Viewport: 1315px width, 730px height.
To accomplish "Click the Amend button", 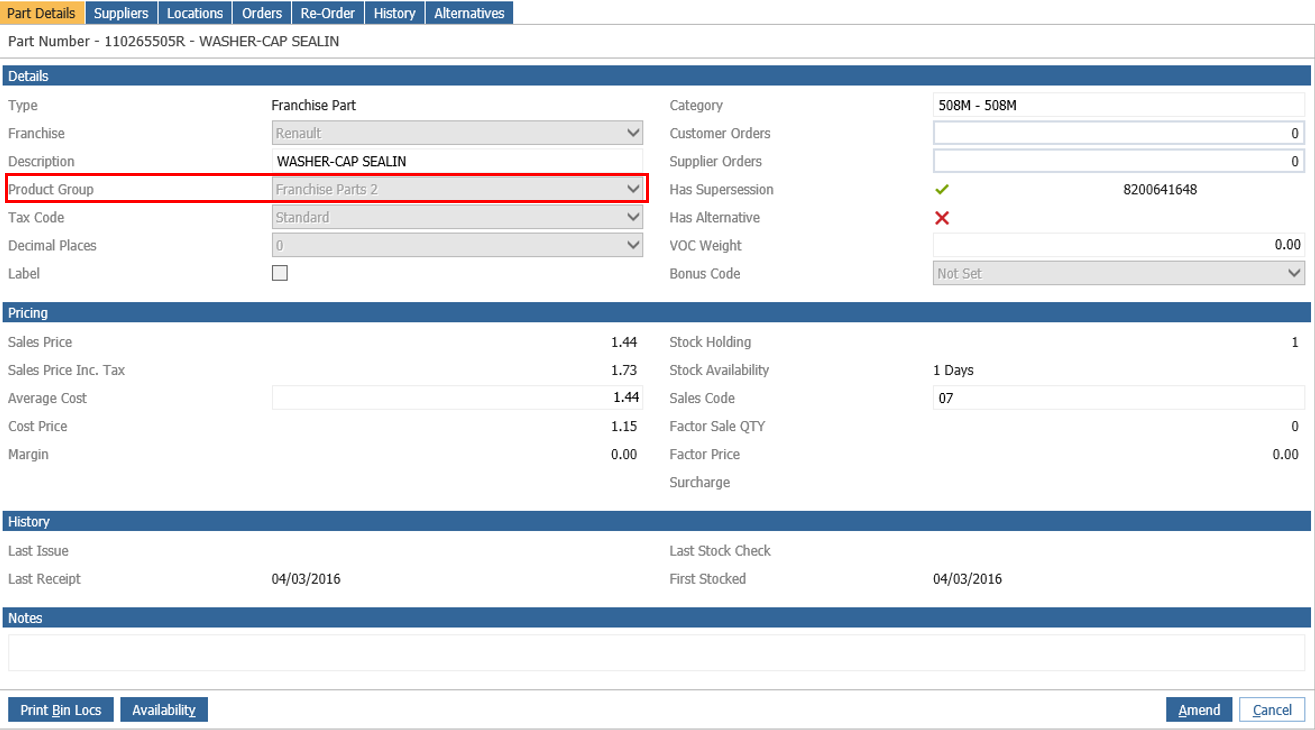I will (x=1199, y=710).
